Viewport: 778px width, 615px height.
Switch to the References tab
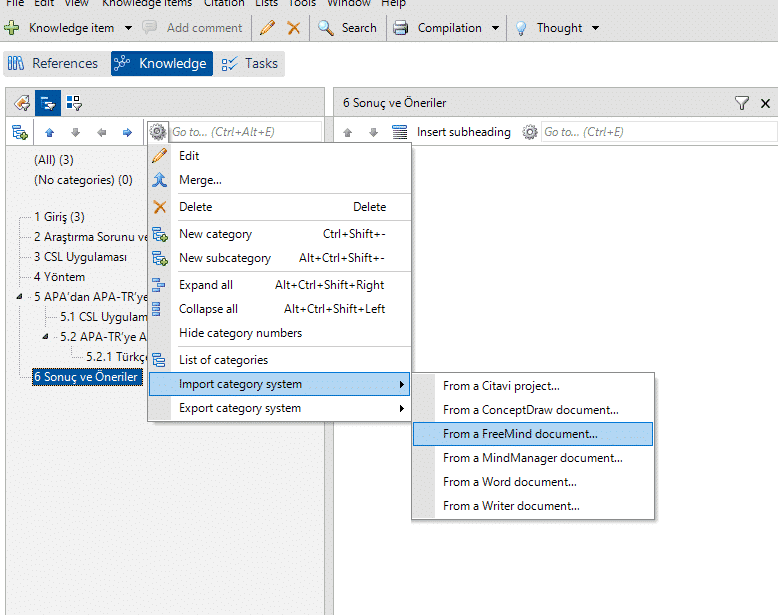pyautogui.click(x=53, y=64)
